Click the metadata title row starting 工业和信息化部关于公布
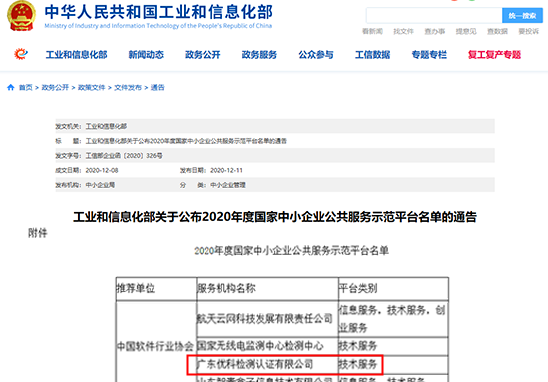The height and width of the screenshot is (382, 548). coord(275,141)
